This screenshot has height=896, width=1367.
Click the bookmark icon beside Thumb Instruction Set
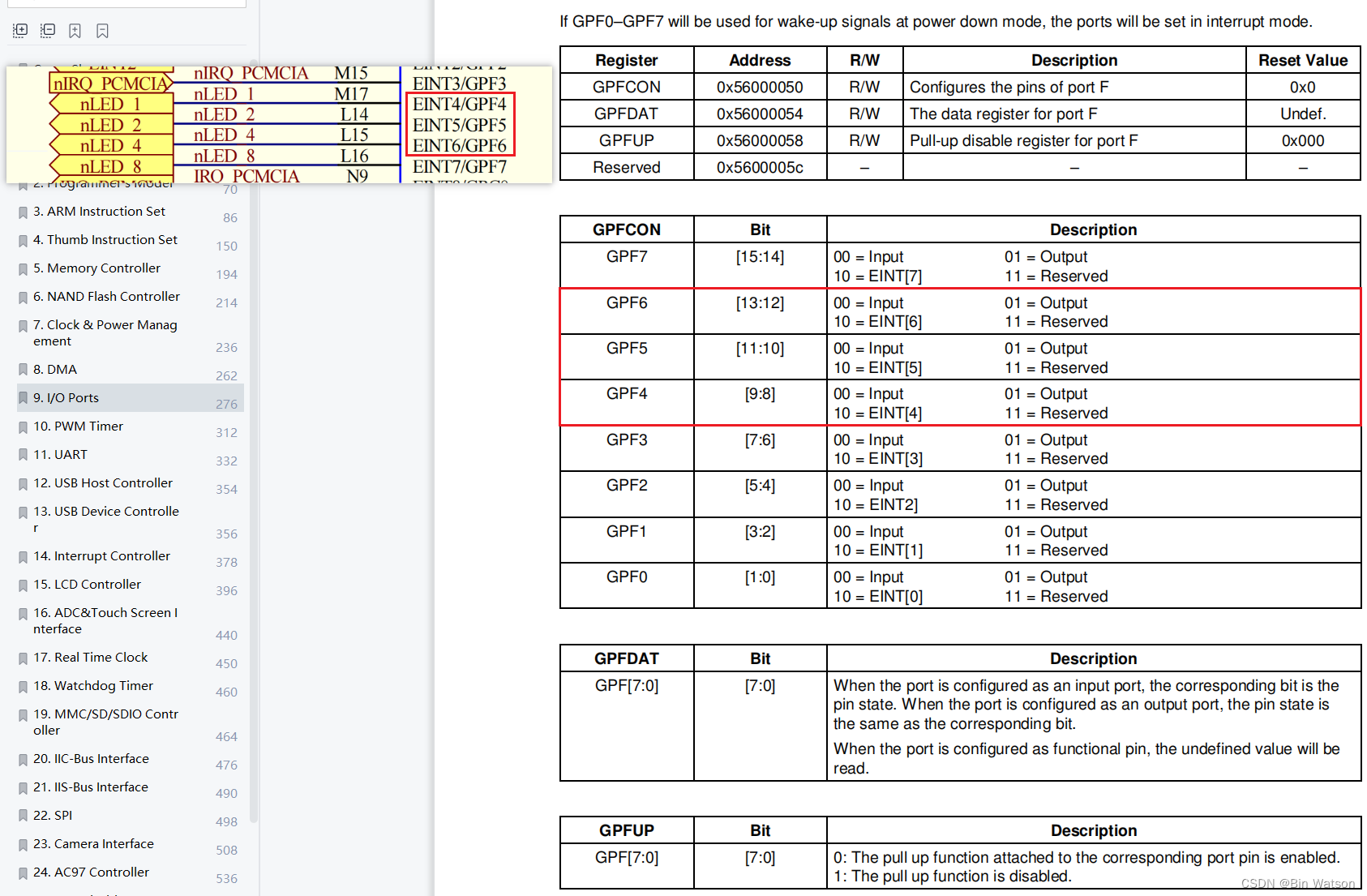[23, 241]
